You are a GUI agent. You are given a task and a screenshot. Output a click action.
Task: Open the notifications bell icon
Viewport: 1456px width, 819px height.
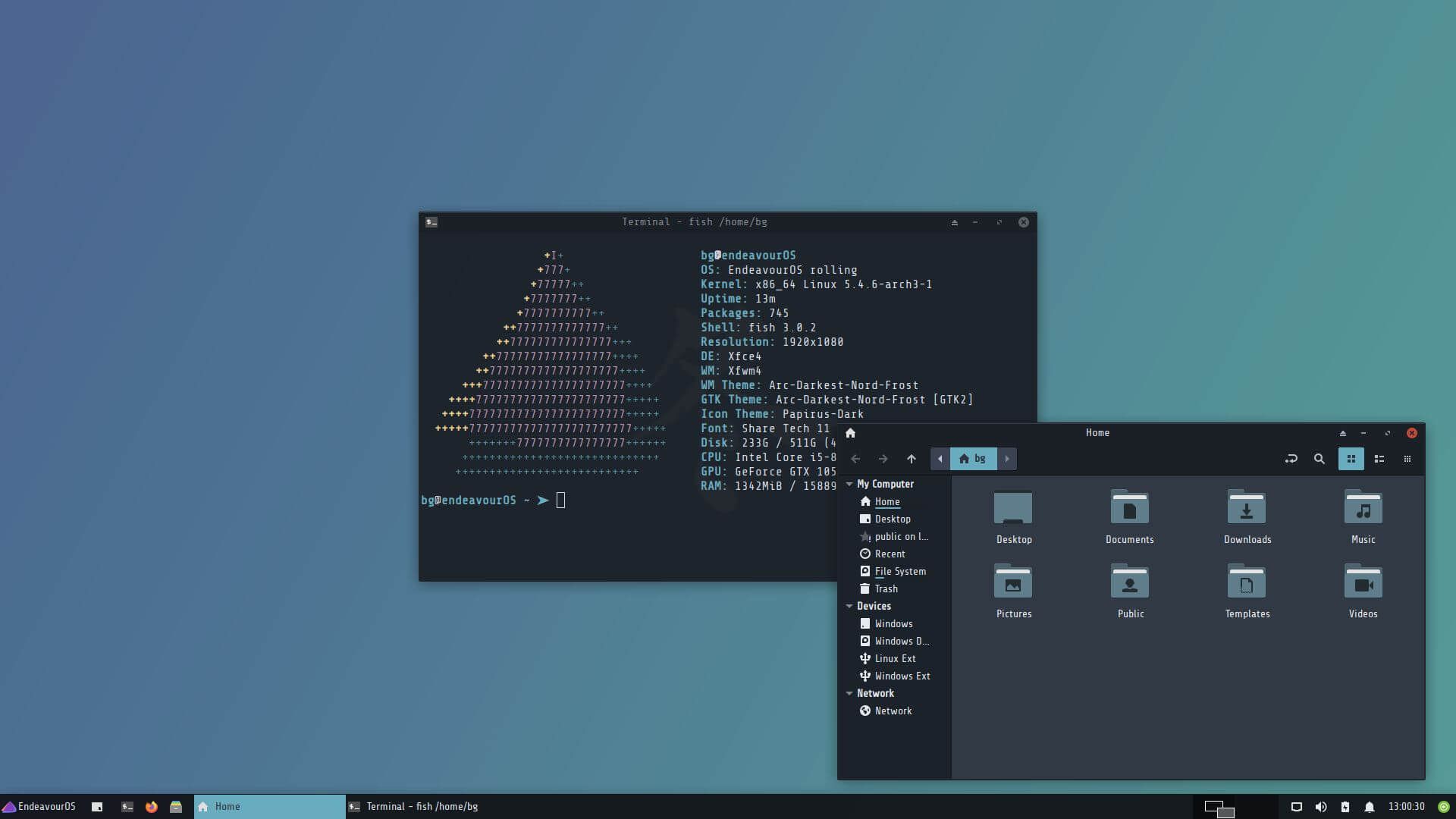1369,807
